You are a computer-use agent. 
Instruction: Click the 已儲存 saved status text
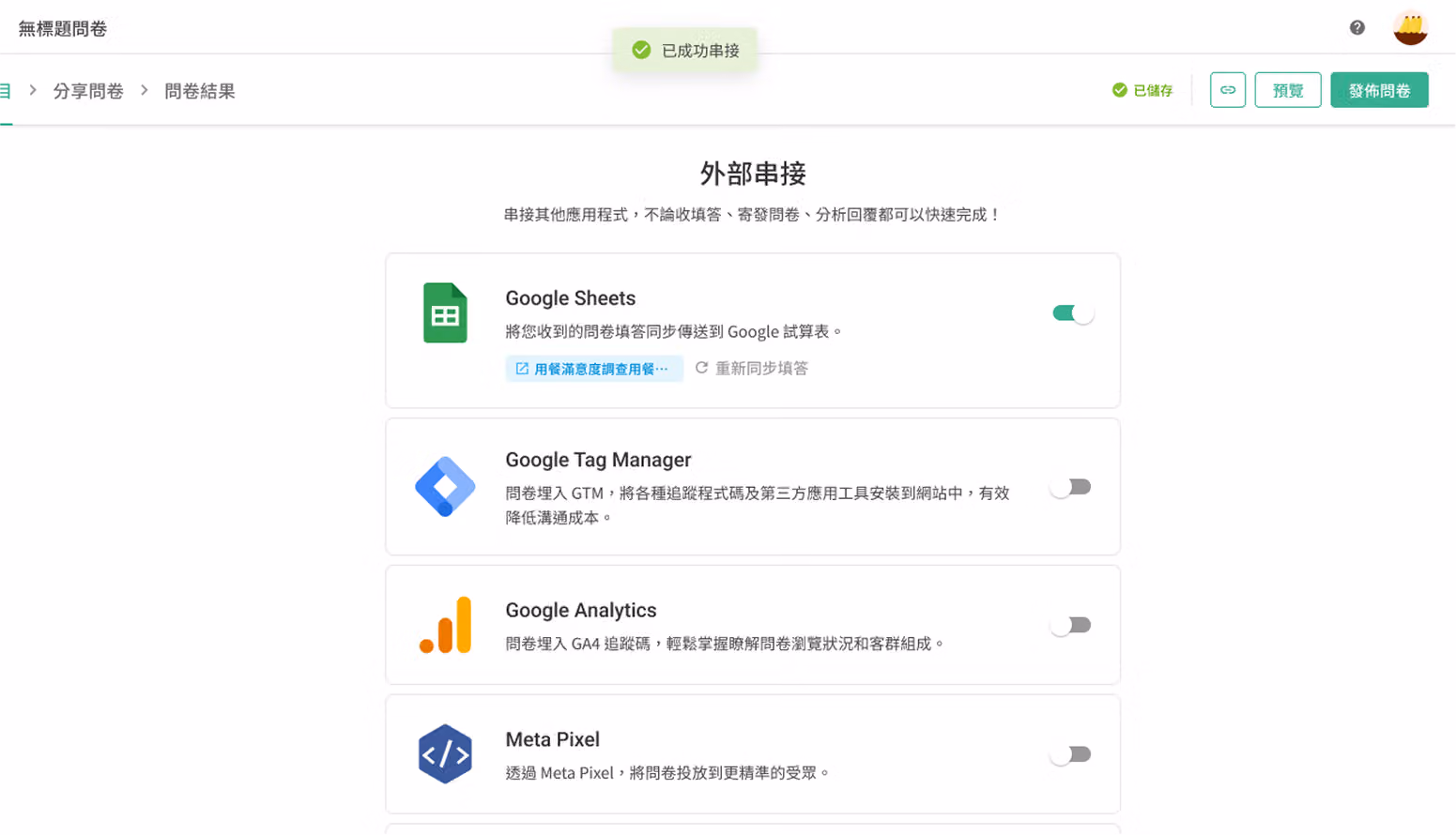point(1153,90)
